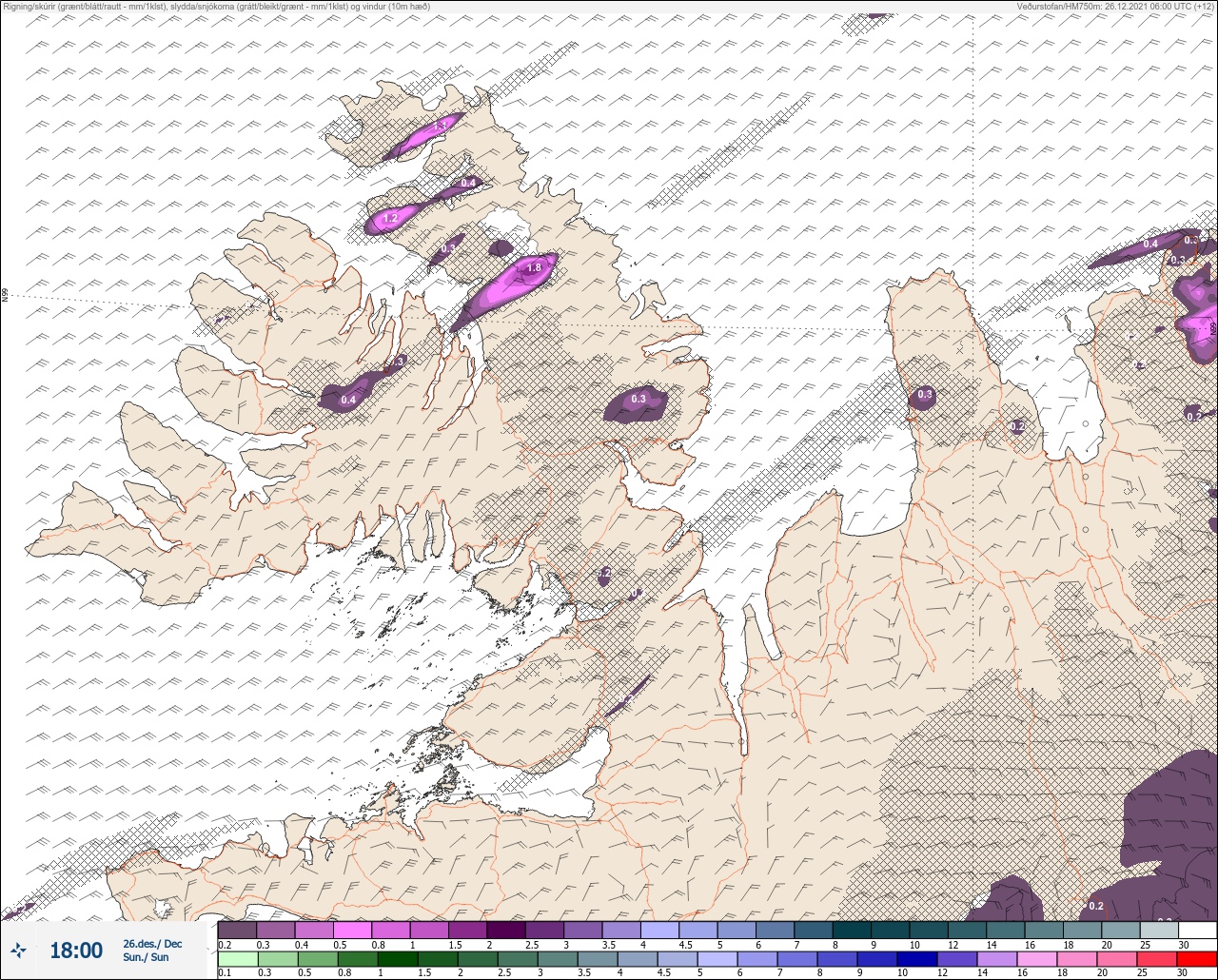Click the darkest purple swatch in upper legend
1218x980 pixels.
coord(505,930)
